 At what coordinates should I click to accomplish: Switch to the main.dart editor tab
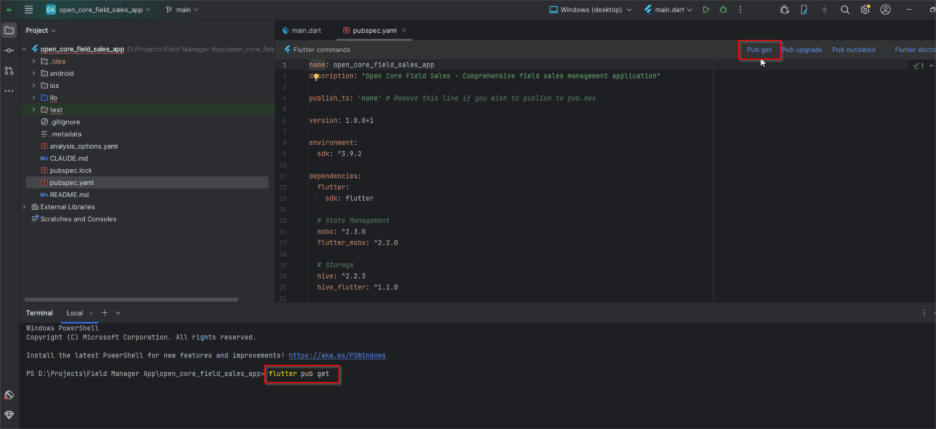pyautogui.click(x=305, y=31)
